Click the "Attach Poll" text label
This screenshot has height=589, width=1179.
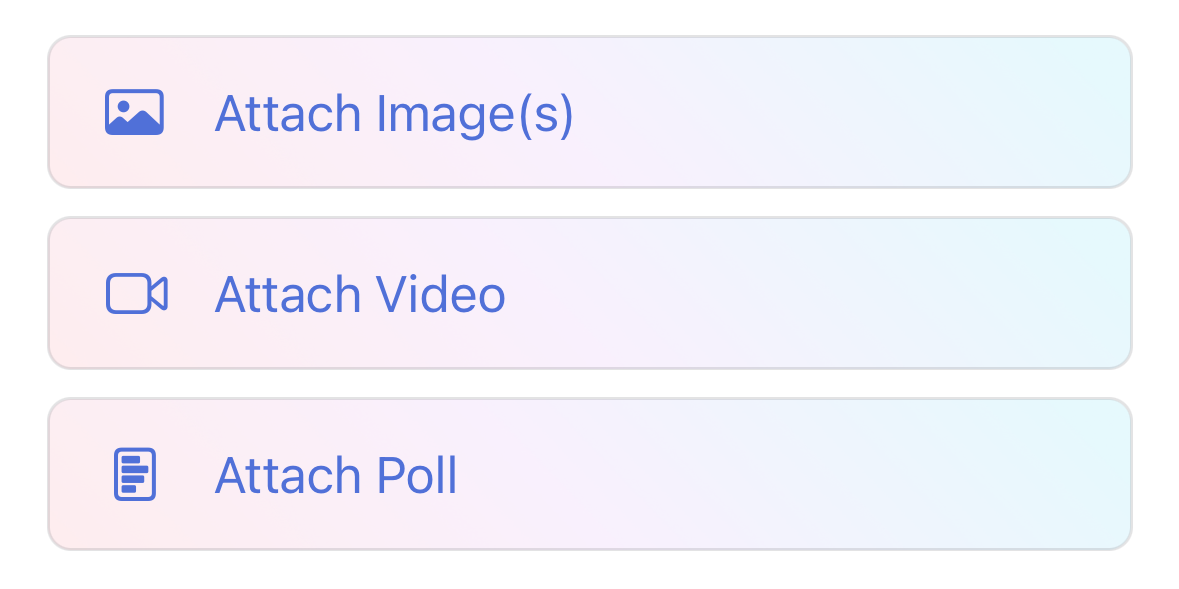(x=336, y=475)
